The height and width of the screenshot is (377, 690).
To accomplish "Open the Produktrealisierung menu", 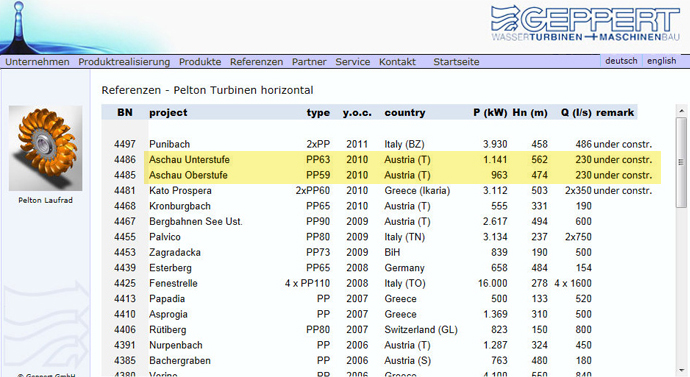I will click(x=124, y=62).
